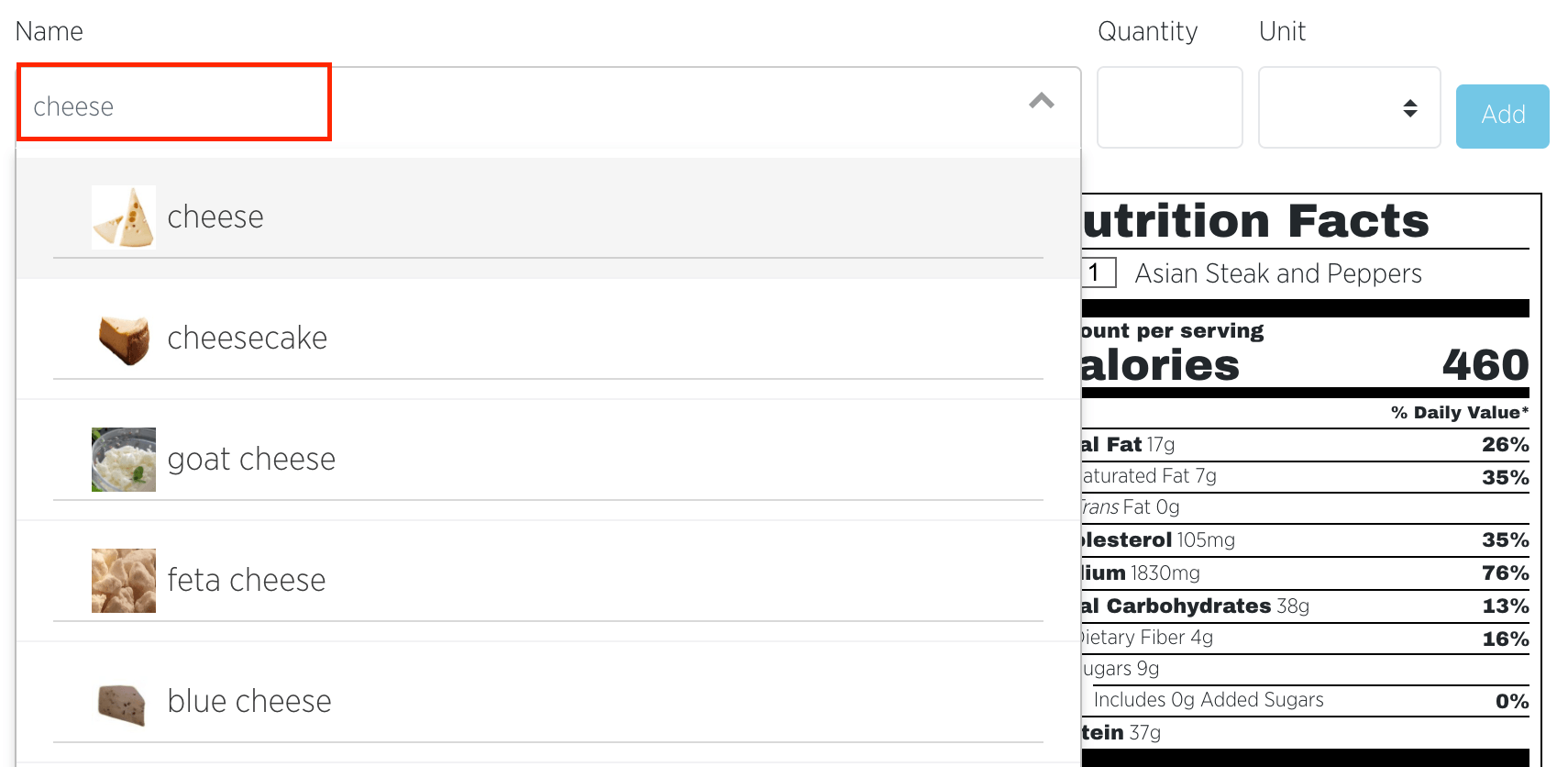Click the servings number box in Nutrition Facts

[1098, 273]
